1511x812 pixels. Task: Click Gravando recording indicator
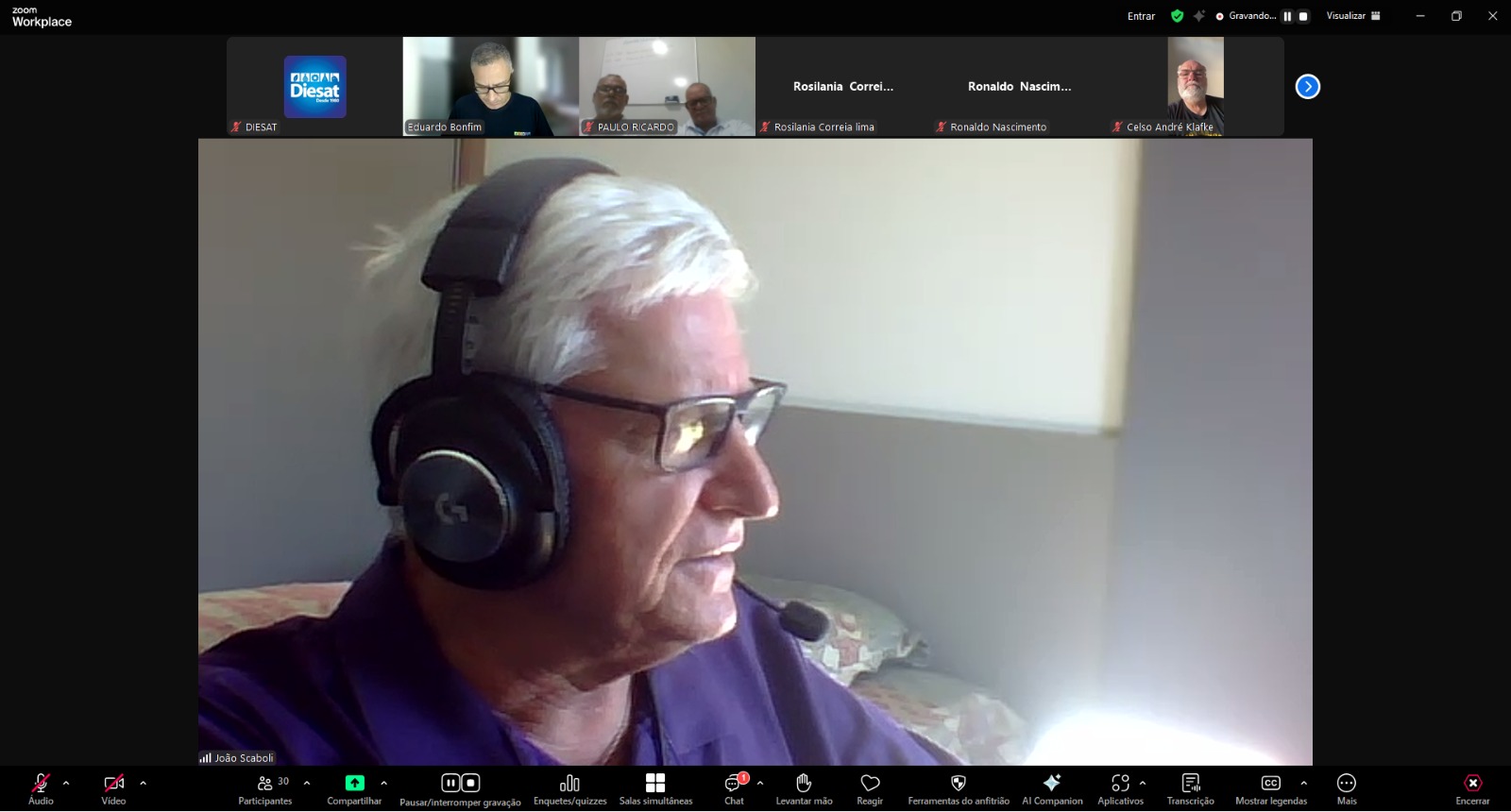(x=1247, y=16)
